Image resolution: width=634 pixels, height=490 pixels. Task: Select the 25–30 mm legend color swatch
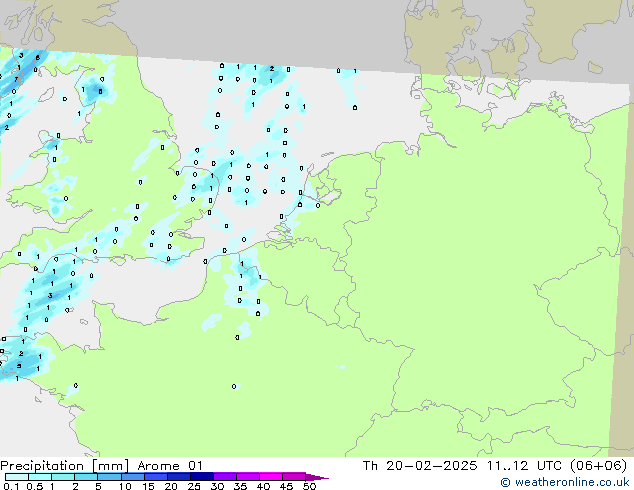[x=201, y=477]
